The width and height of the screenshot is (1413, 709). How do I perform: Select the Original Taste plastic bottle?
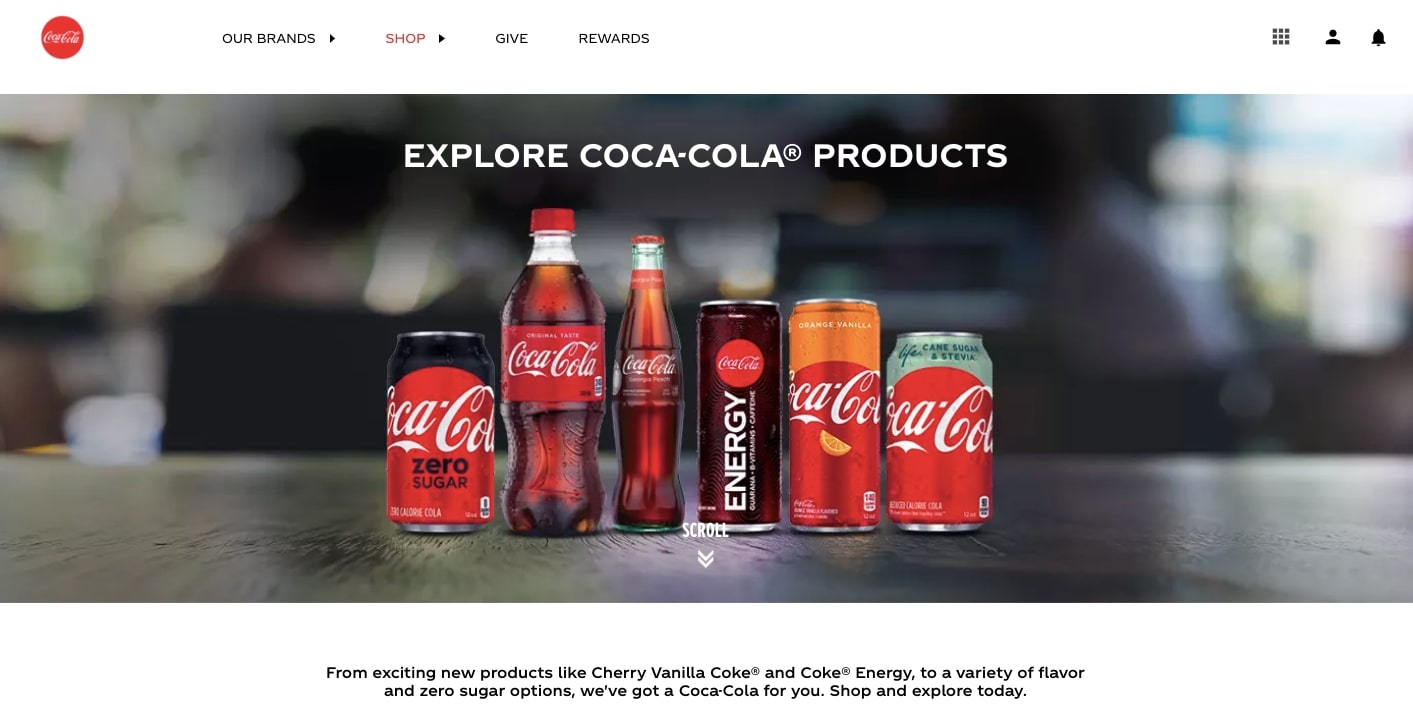pos(553,371)
